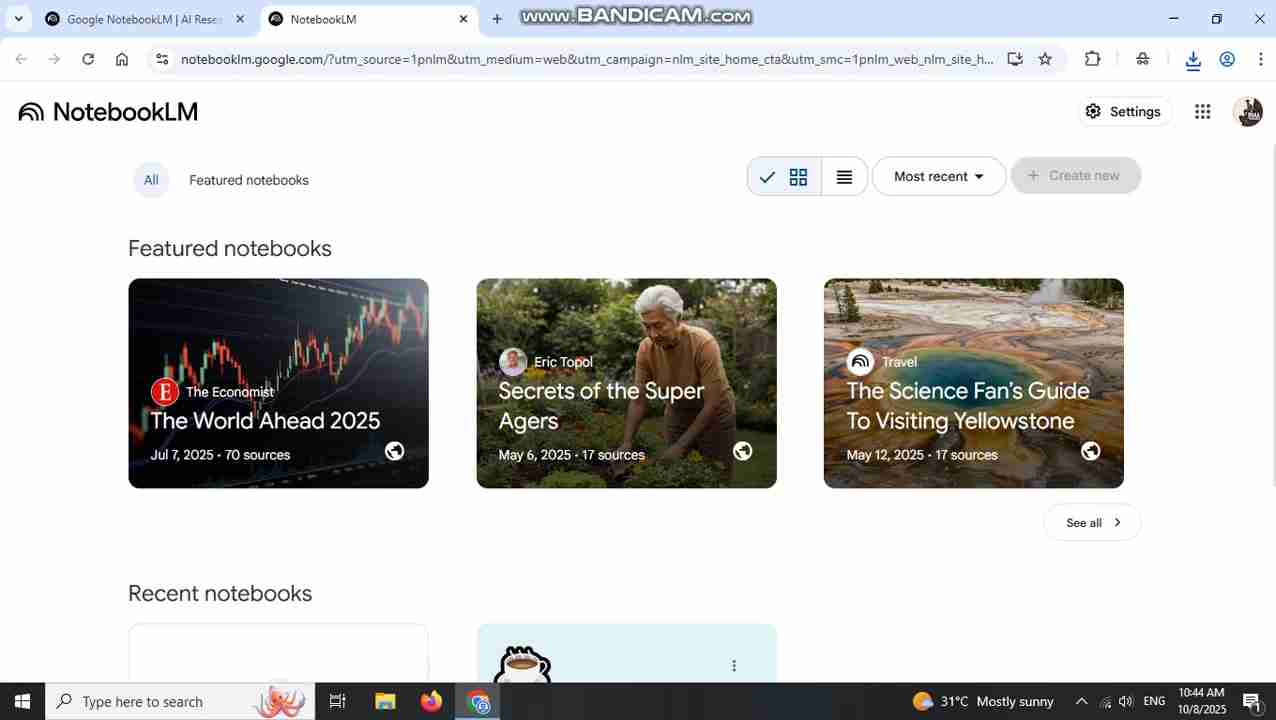Open The World Ahead 2025 notebook
The width and height of the screenshot is (1276, 720).
pos(278,383)
